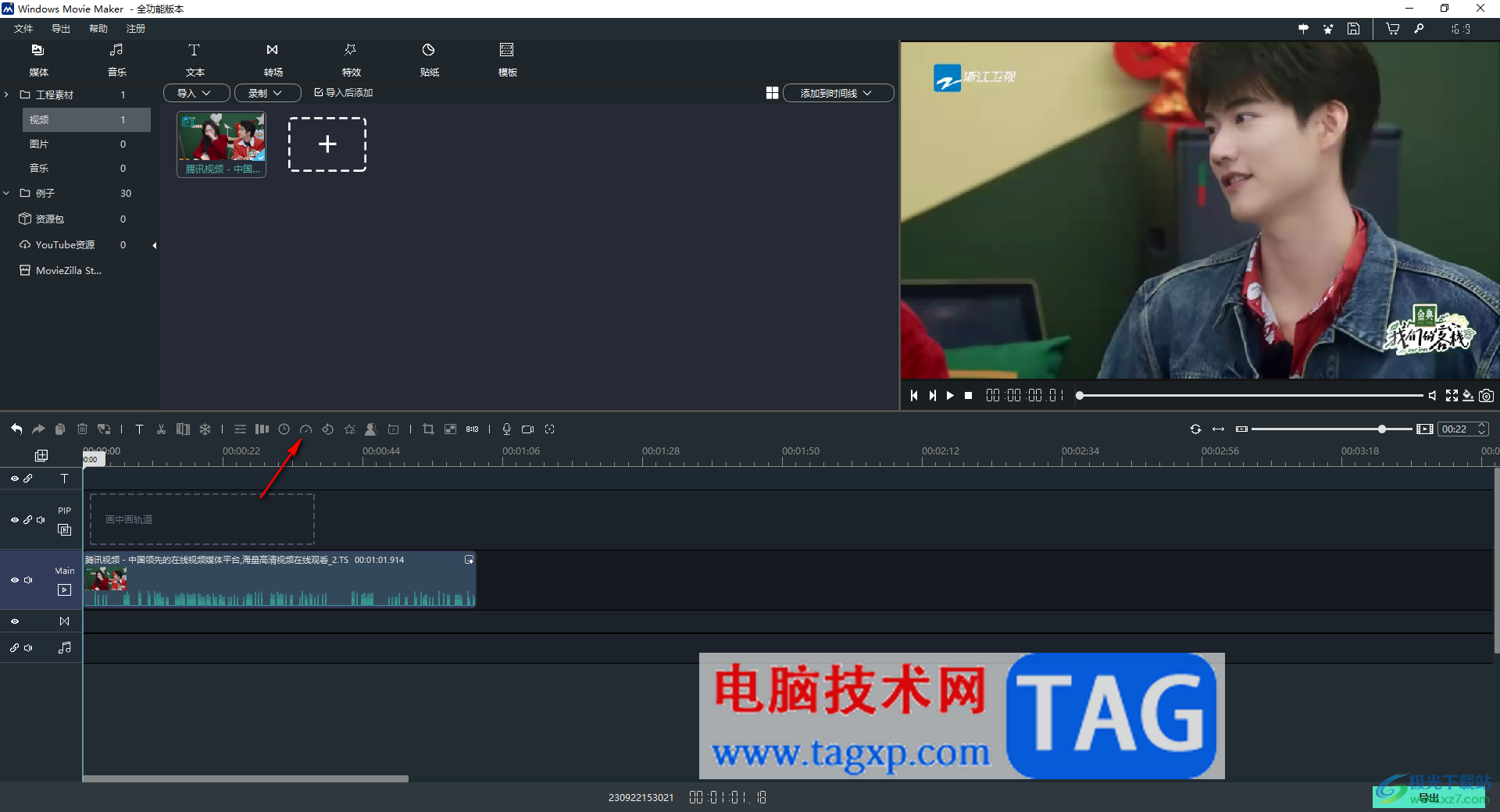The height and width of the screenshot is (812, 1500).
Task: Switch to the 音乐 music tab
Action: pos(117,60)
